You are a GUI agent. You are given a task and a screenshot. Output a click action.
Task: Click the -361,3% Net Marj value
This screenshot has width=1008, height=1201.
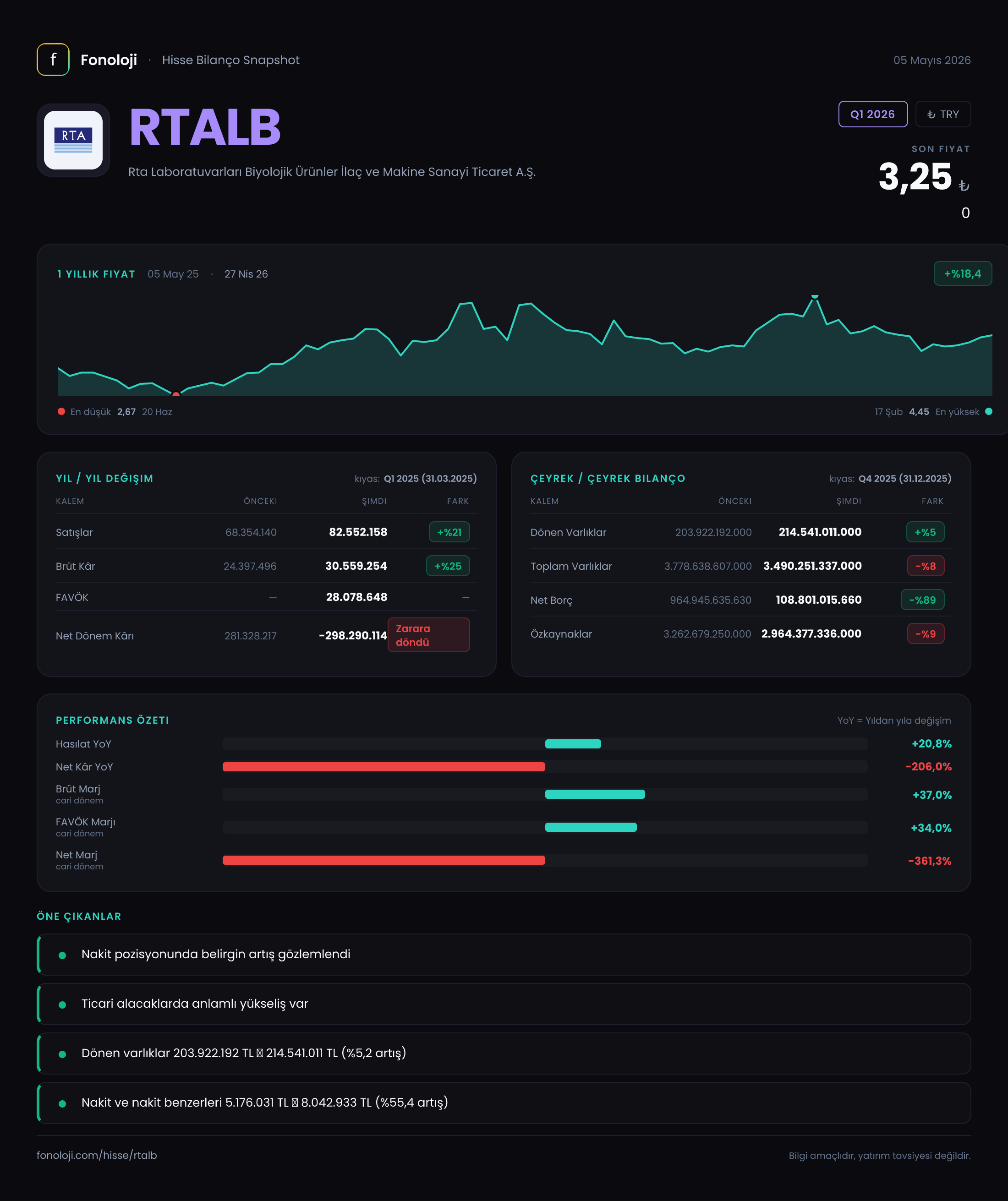930,861
